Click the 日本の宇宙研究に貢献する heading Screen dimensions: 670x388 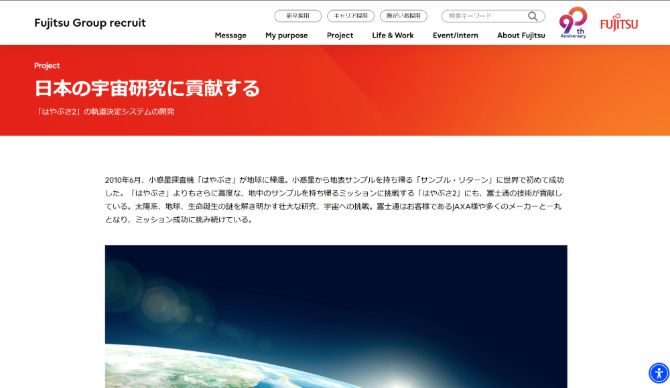(147, 88)
